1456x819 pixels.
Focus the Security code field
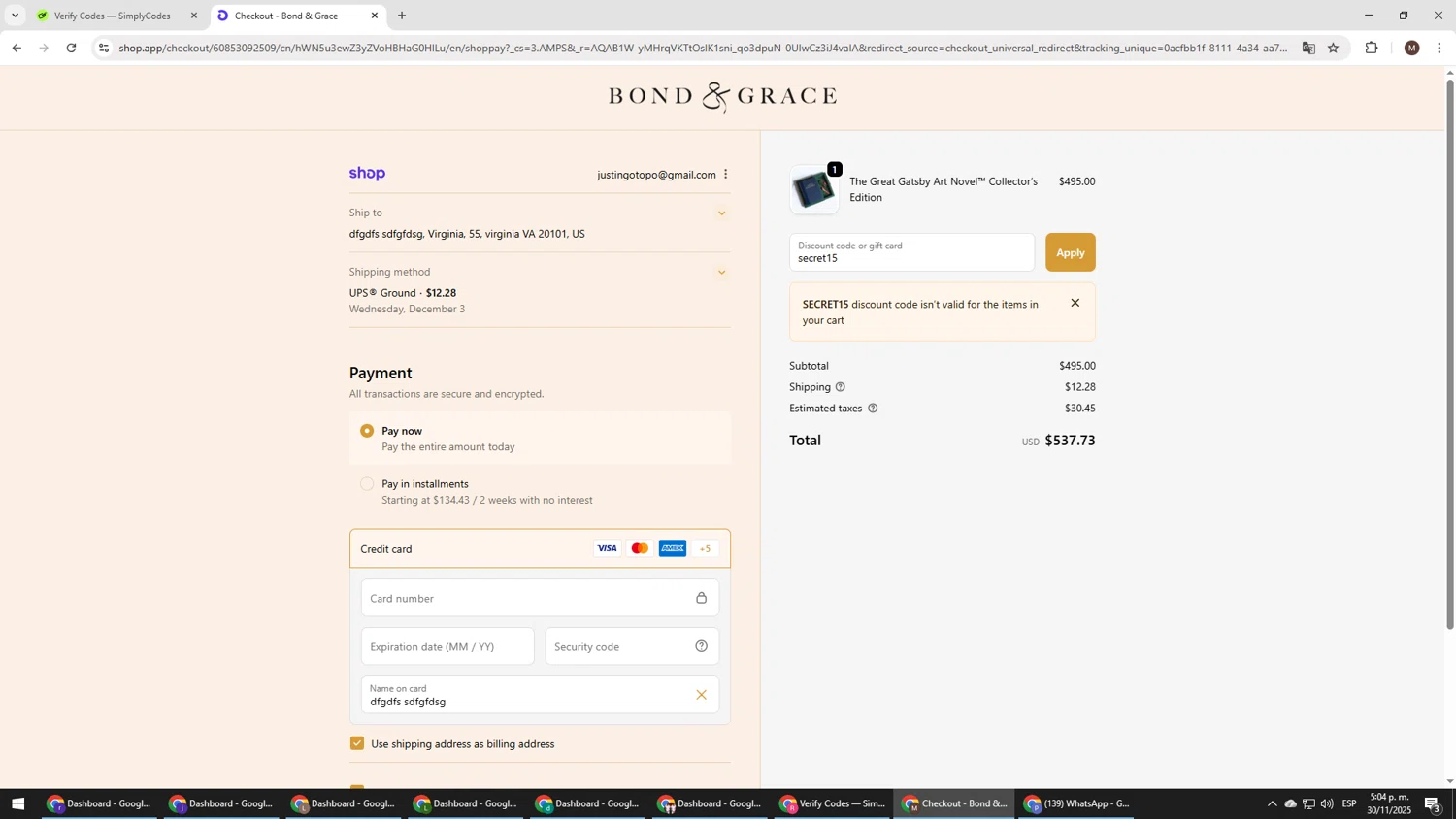pyautogui.click(x=632, y=646)
